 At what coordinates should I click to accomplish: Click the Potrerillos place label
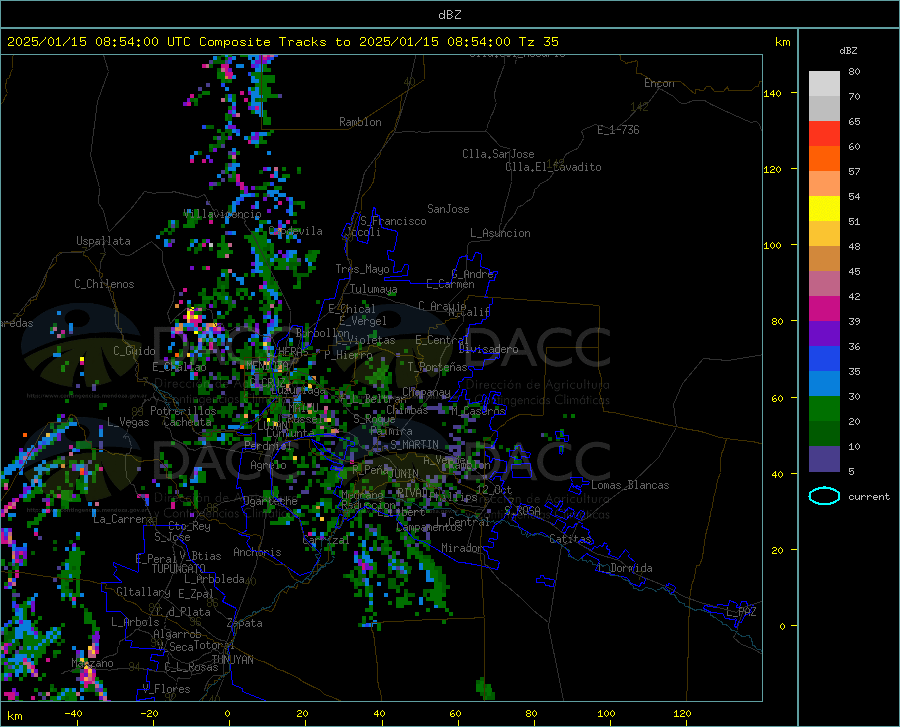click(x=183, y=411)
